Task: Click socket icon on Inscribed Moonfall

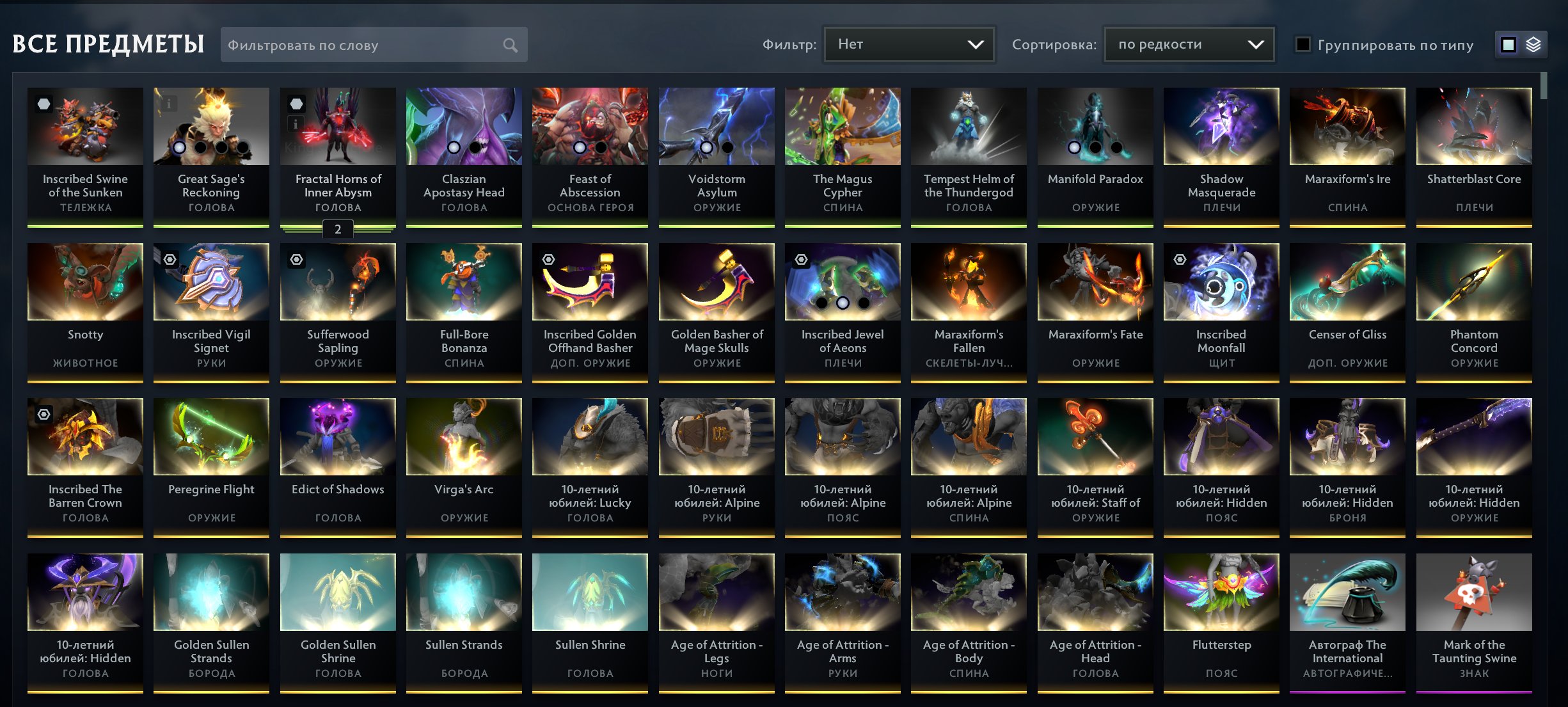Action: (x=1180, y=259)
